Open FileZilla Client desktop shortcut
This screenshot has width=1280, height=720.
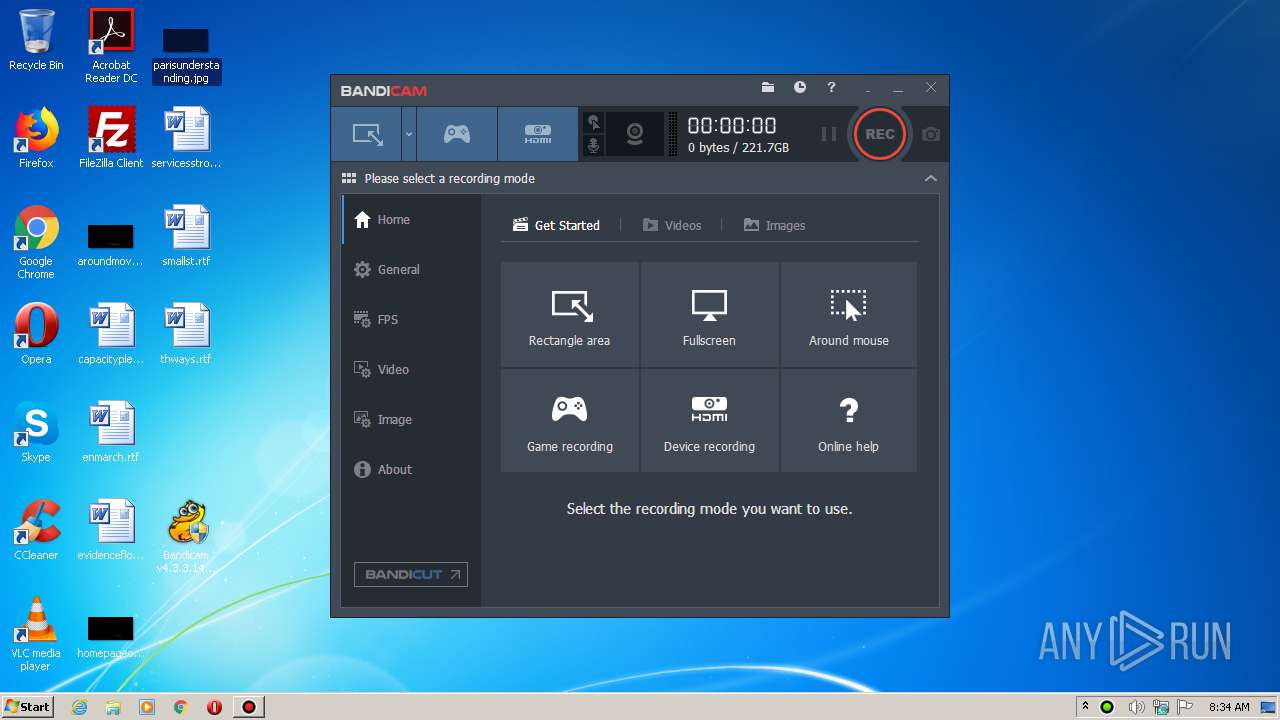tap(111, 138)
